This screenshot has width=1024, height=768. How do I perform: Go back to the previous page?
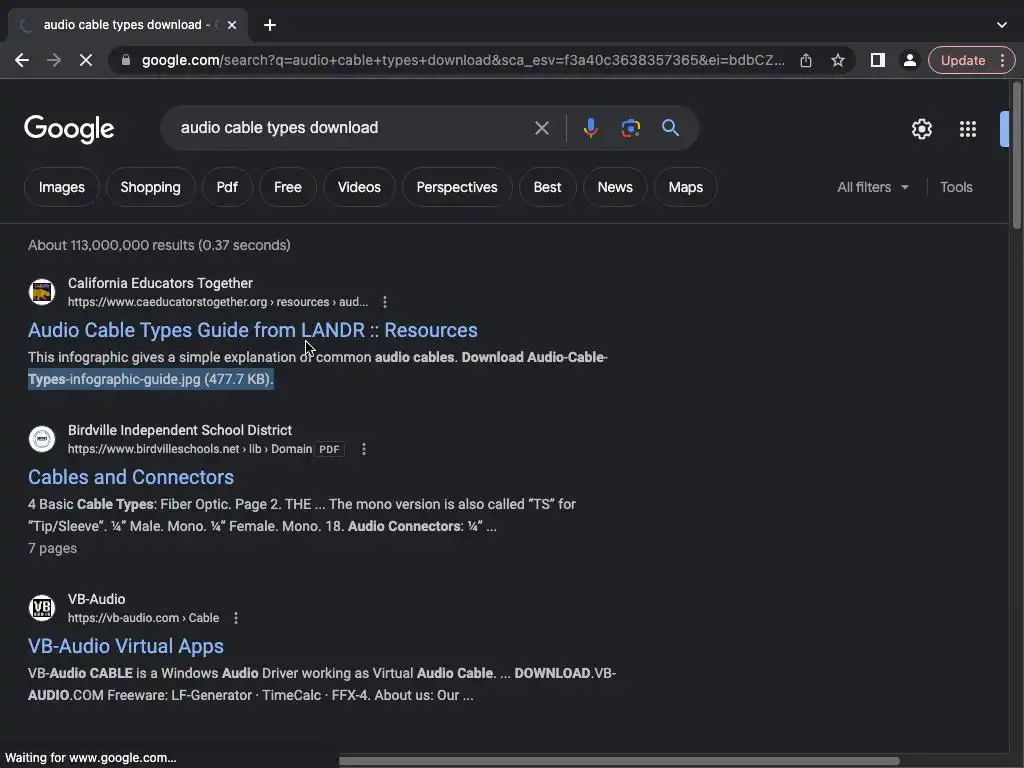22,60
